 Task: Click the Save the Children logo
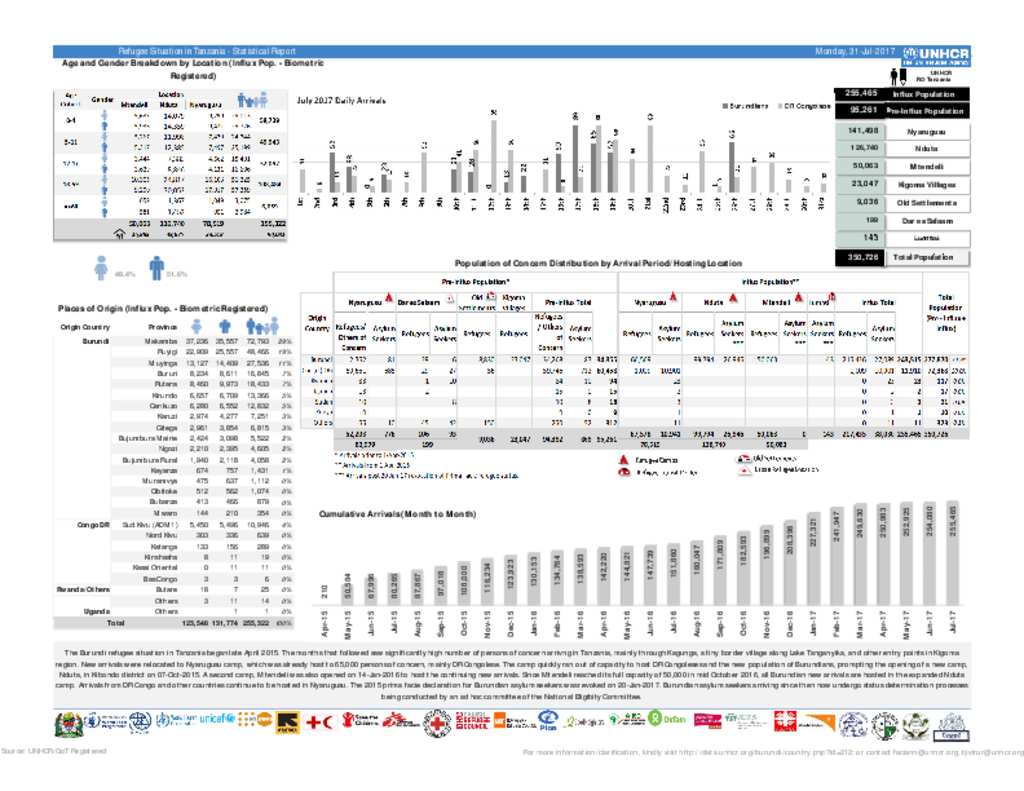click(x=358, y=721)
